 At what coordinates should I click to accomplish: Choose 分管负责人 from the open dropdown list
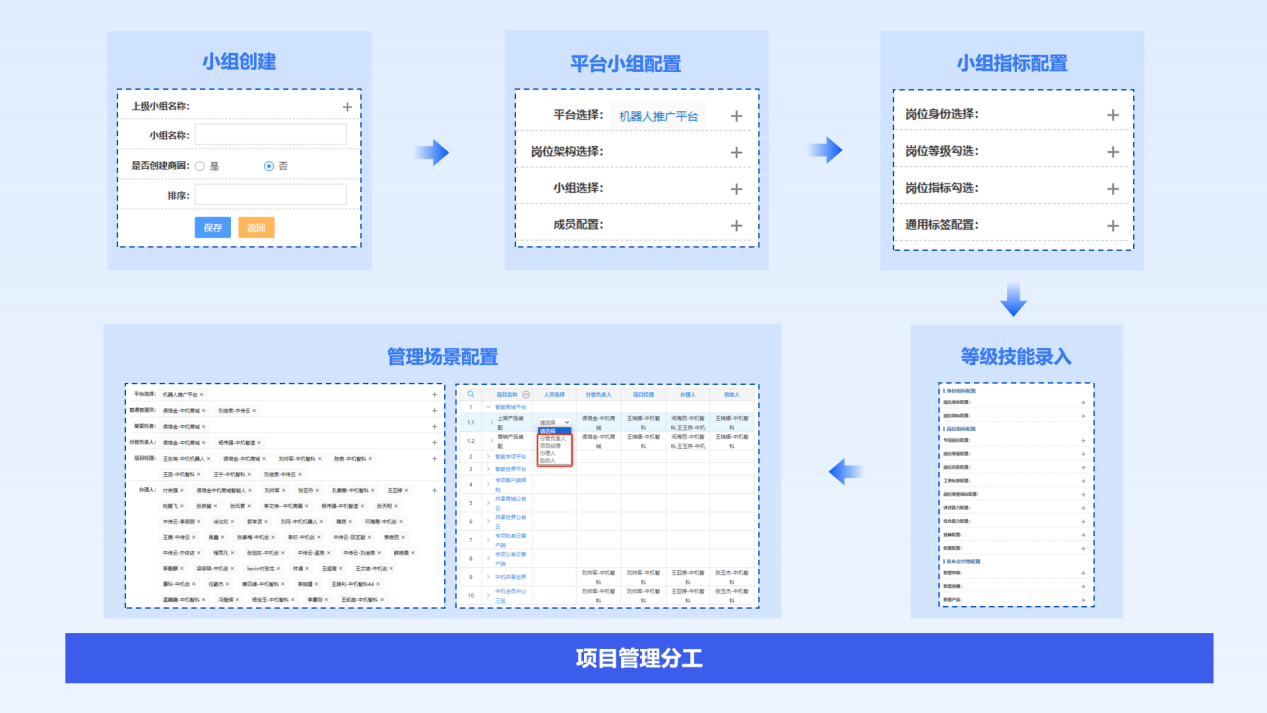(552, 438)
